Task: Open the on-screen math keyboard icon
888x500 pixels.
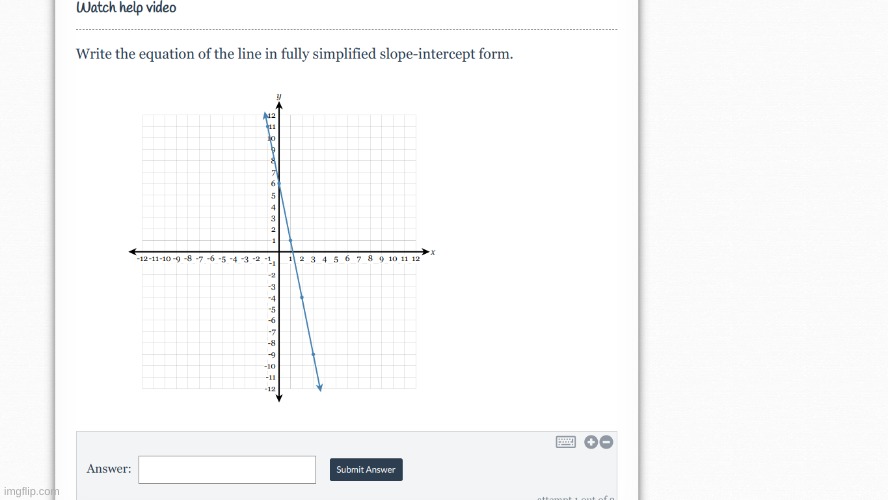Action: click(x=566, y=442)
